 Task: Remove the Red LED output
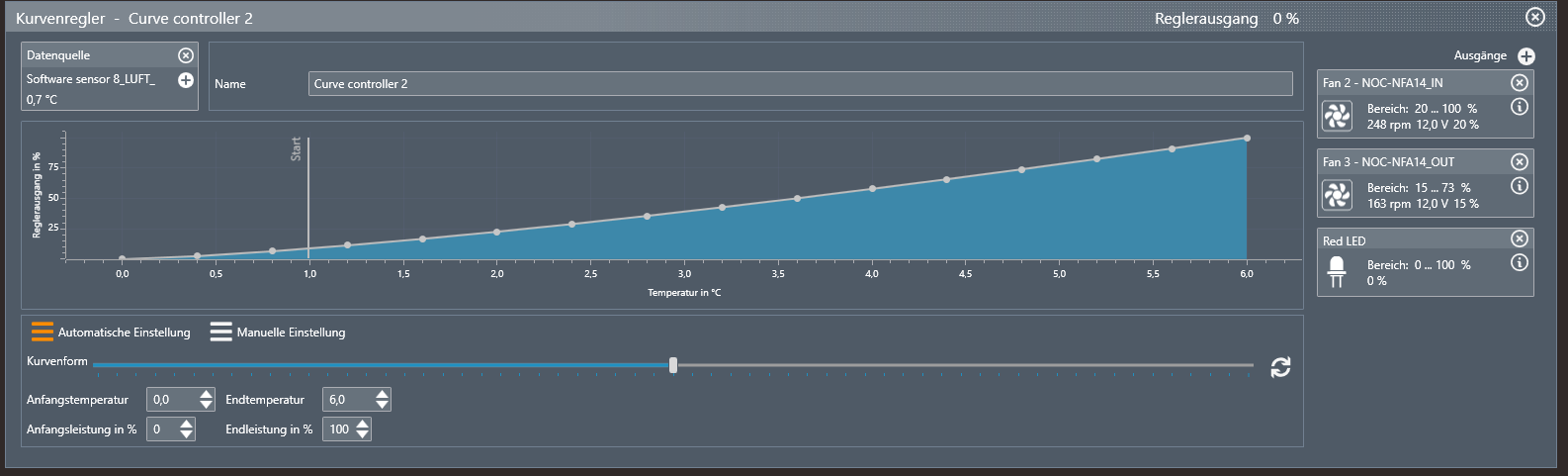(1520, 238)
